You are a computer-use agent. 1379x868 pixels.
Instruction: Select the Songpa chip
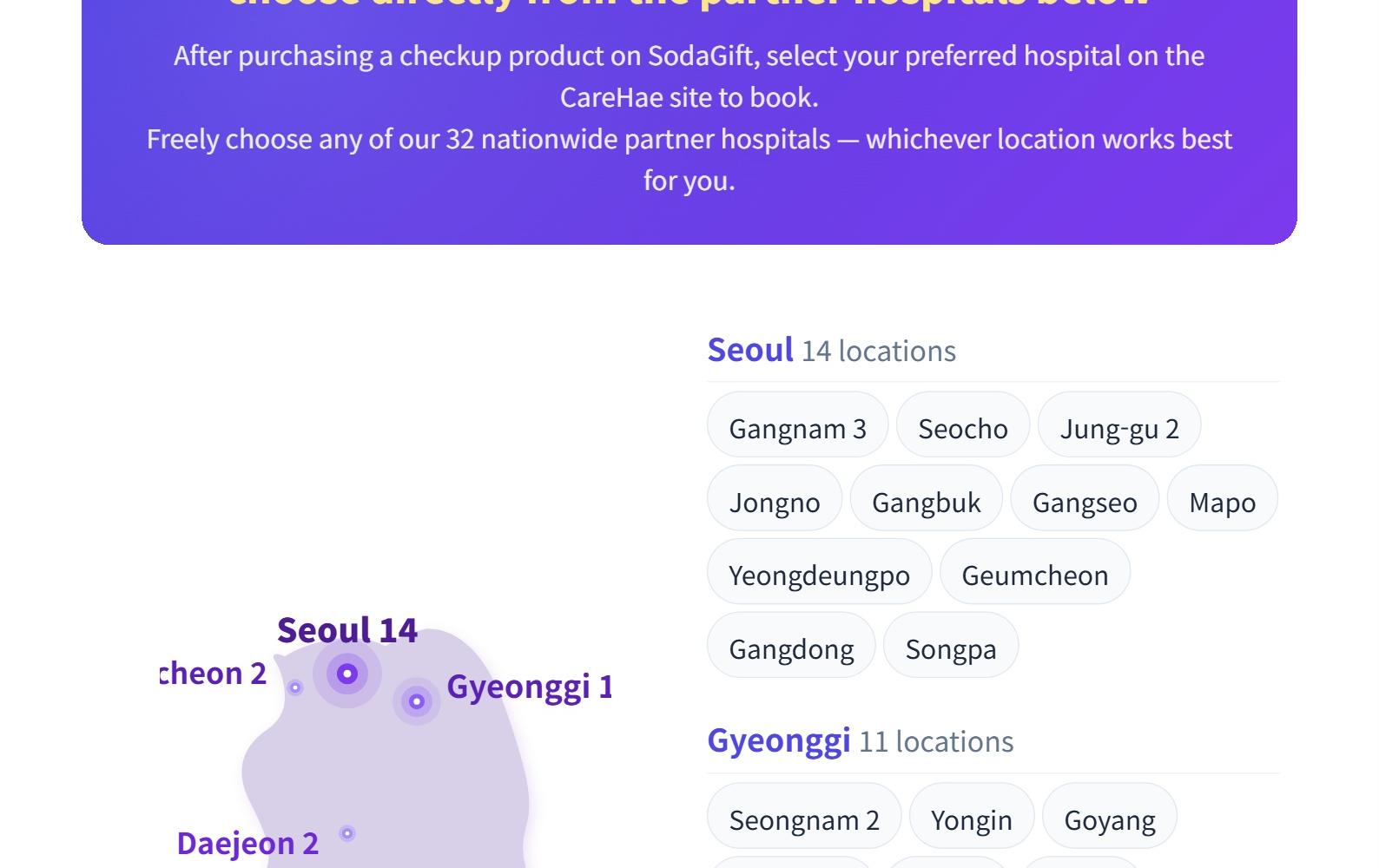pyautogui.click(x=951, y=645)
